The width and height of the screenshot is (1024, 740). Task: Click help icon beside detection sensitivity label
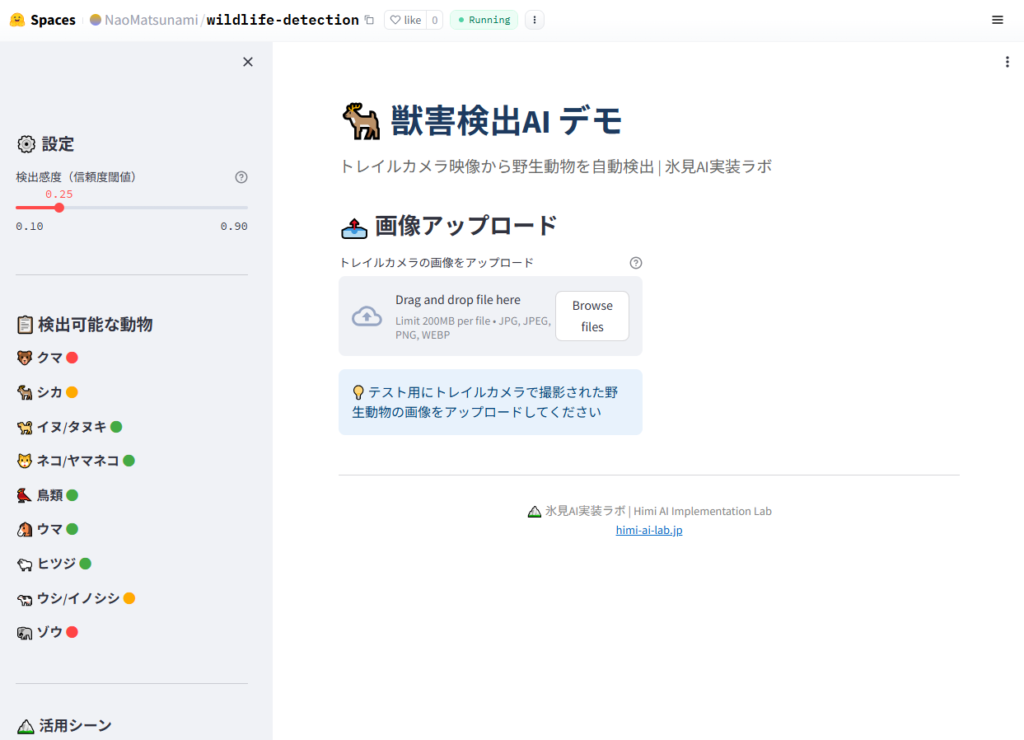tap(241, 177)
